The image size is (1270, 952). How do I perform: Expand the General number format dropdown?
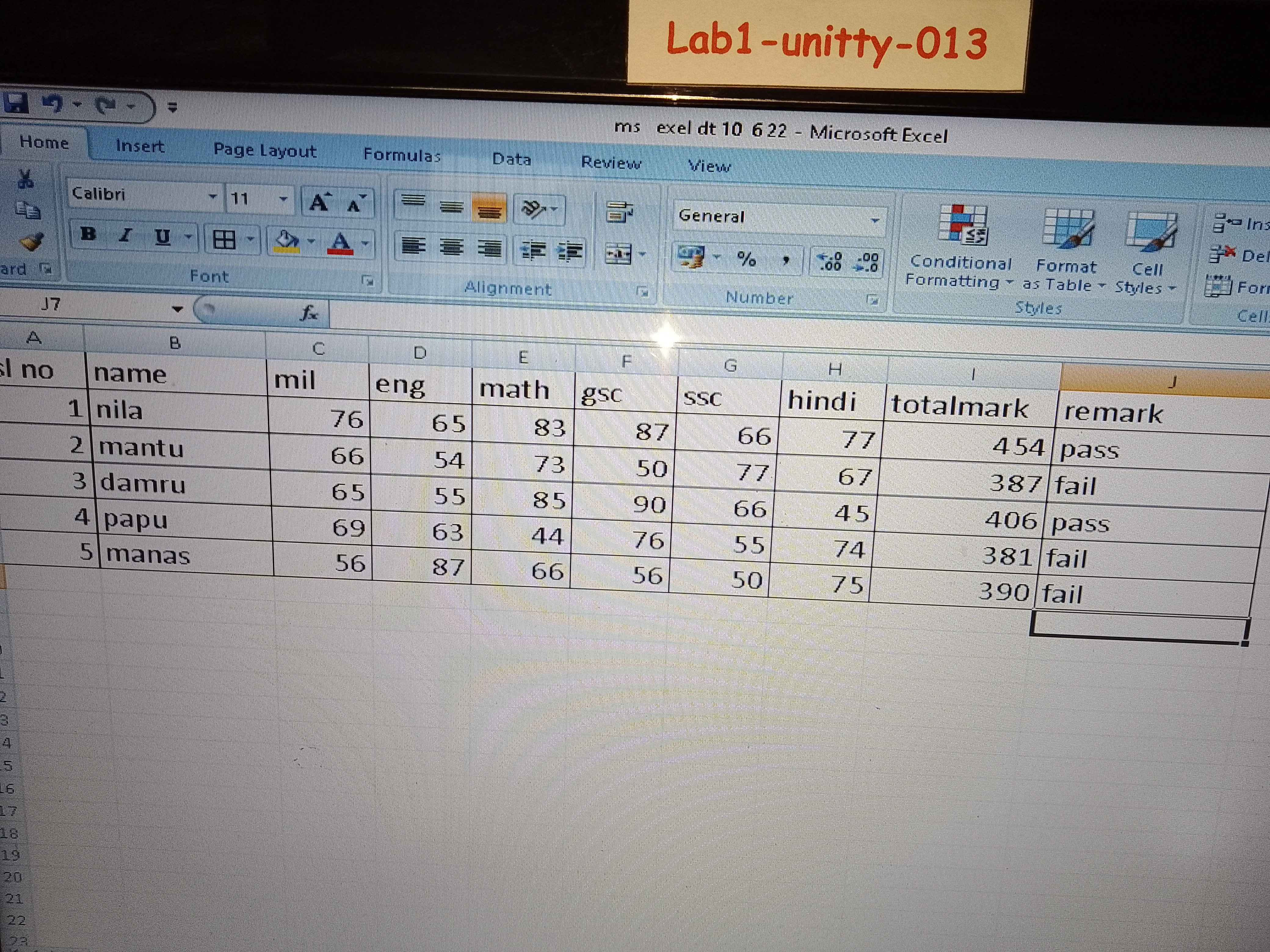click(x=875, y=220)
